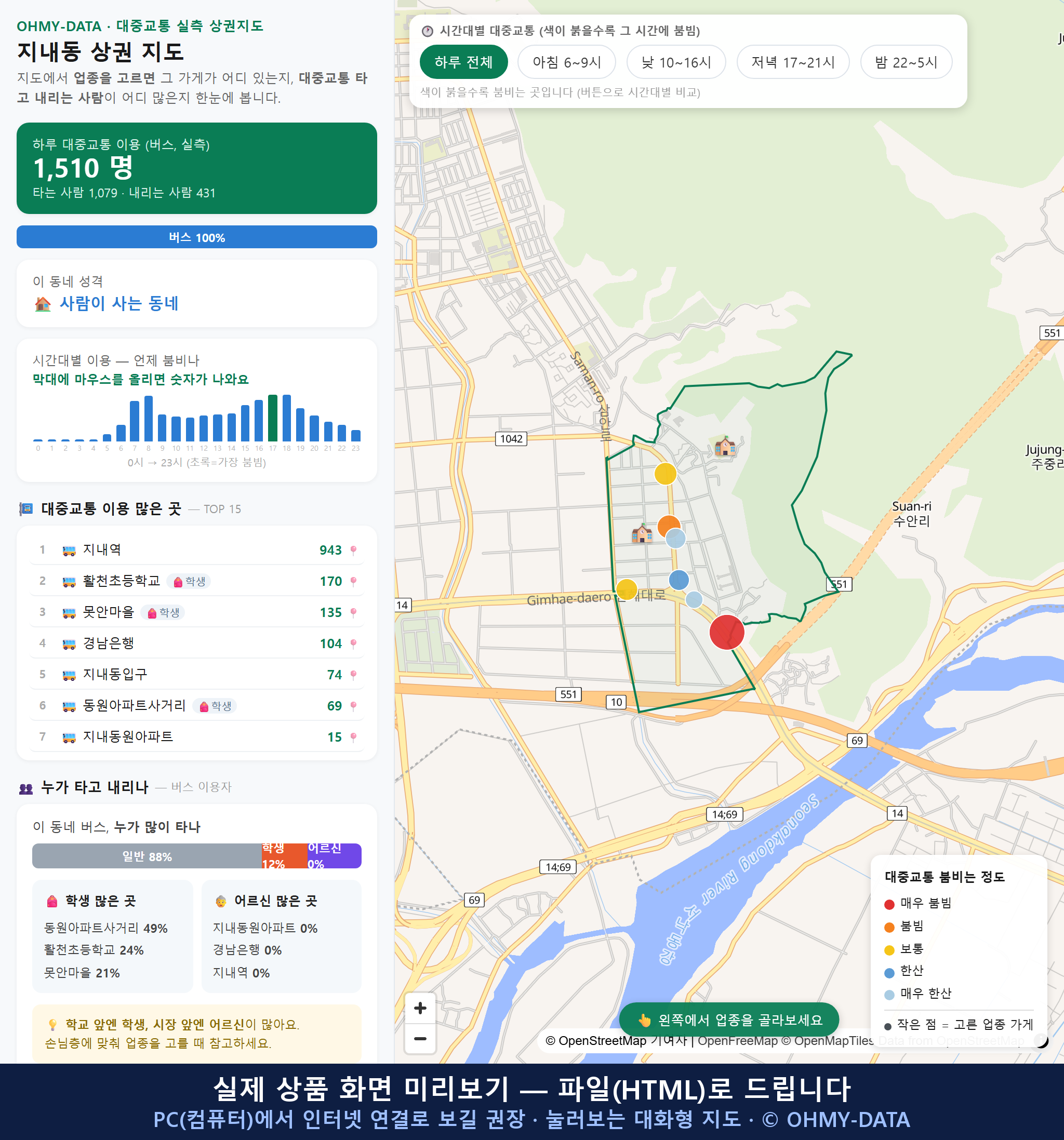
Task: Select the 지내역 stop name
Action: pyautogui.click(x=102, y=549)
